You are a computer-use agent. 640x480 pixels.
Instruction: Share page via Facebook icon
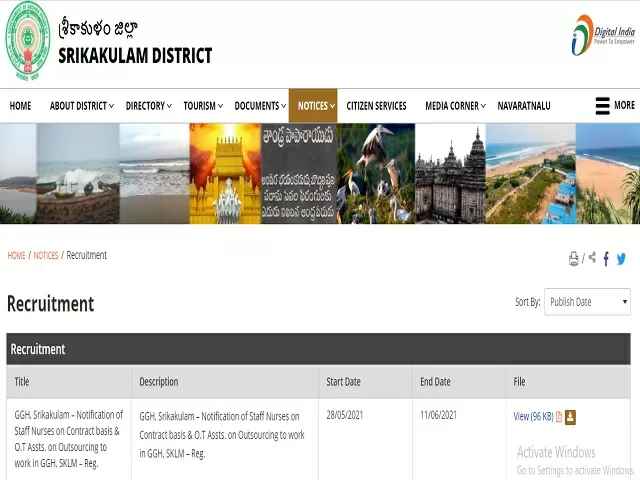click(x=606, y=259)
